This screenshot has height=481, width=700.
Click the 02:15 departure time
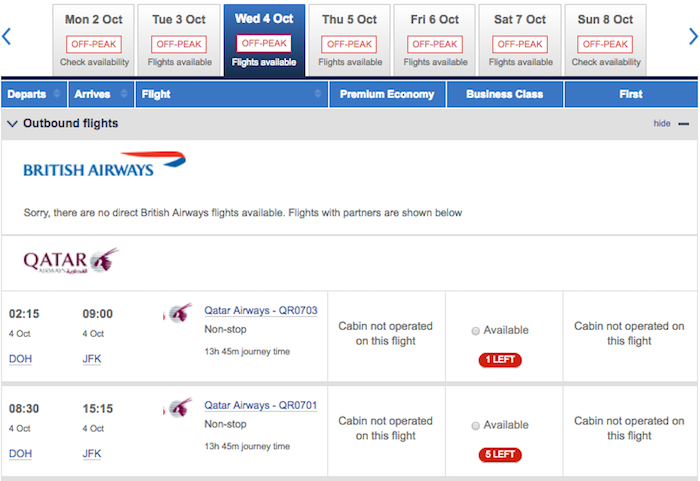tap(24, 314)
